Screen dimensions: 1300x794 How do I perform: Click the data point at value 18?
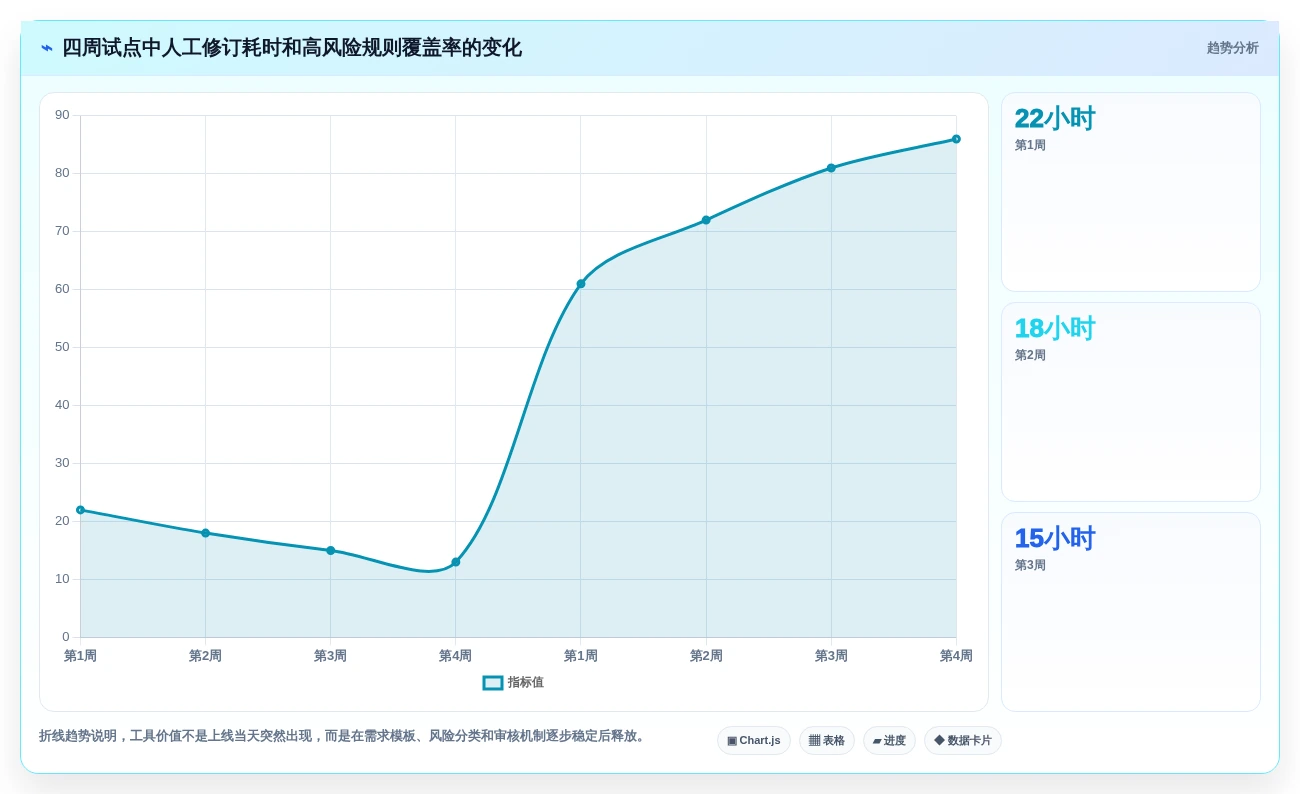(x=206, y=533)
